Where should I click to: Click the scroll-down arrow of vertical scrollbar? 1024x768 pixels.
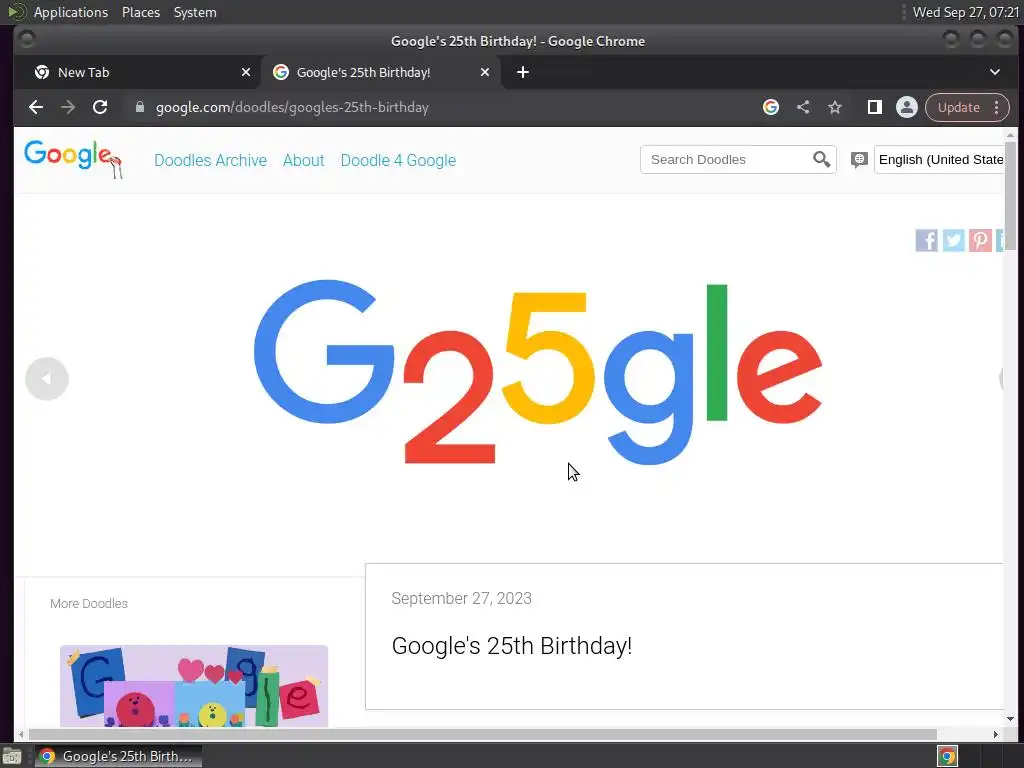1010,718
